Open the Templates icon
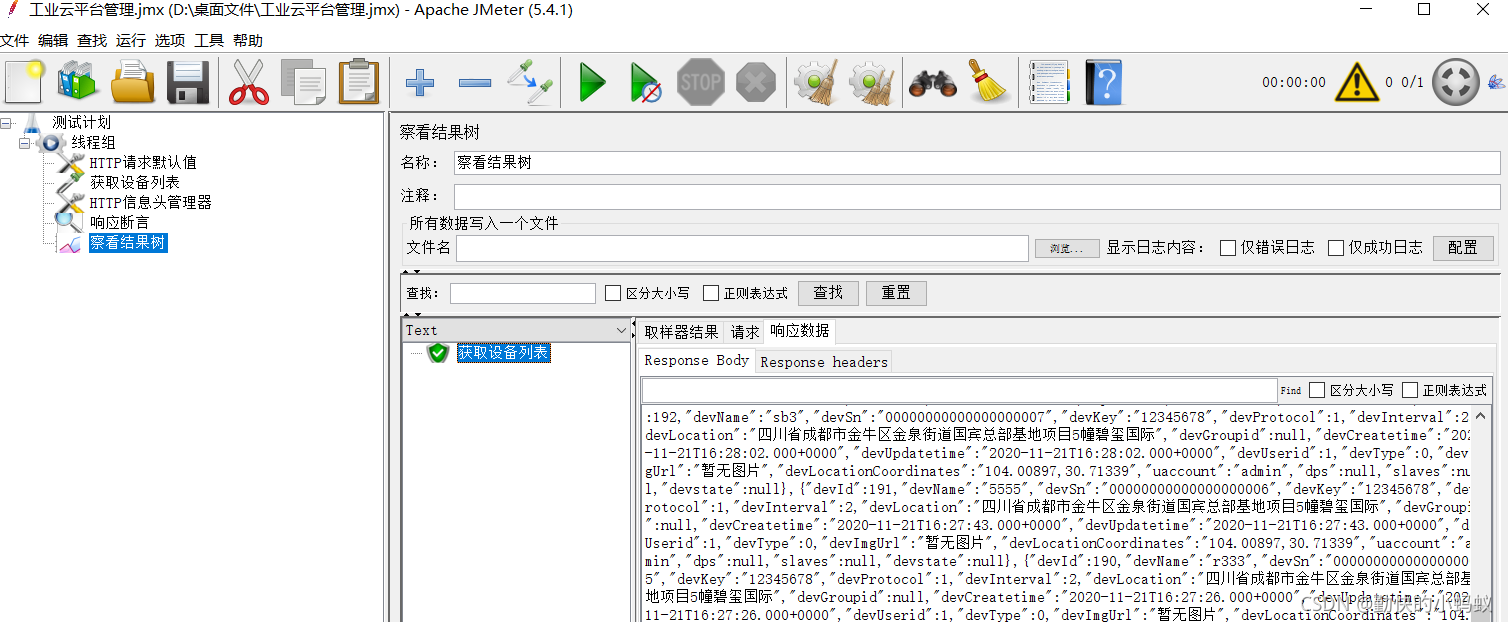Image resolution: width=1508 pixels, height=622 pixels. point(78,82)
